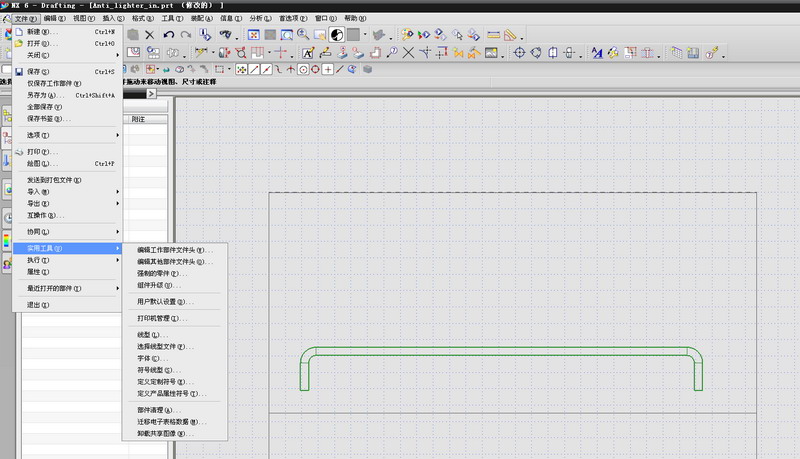Choose 部件清理(A) submenu entry

(x=174, y=410)
